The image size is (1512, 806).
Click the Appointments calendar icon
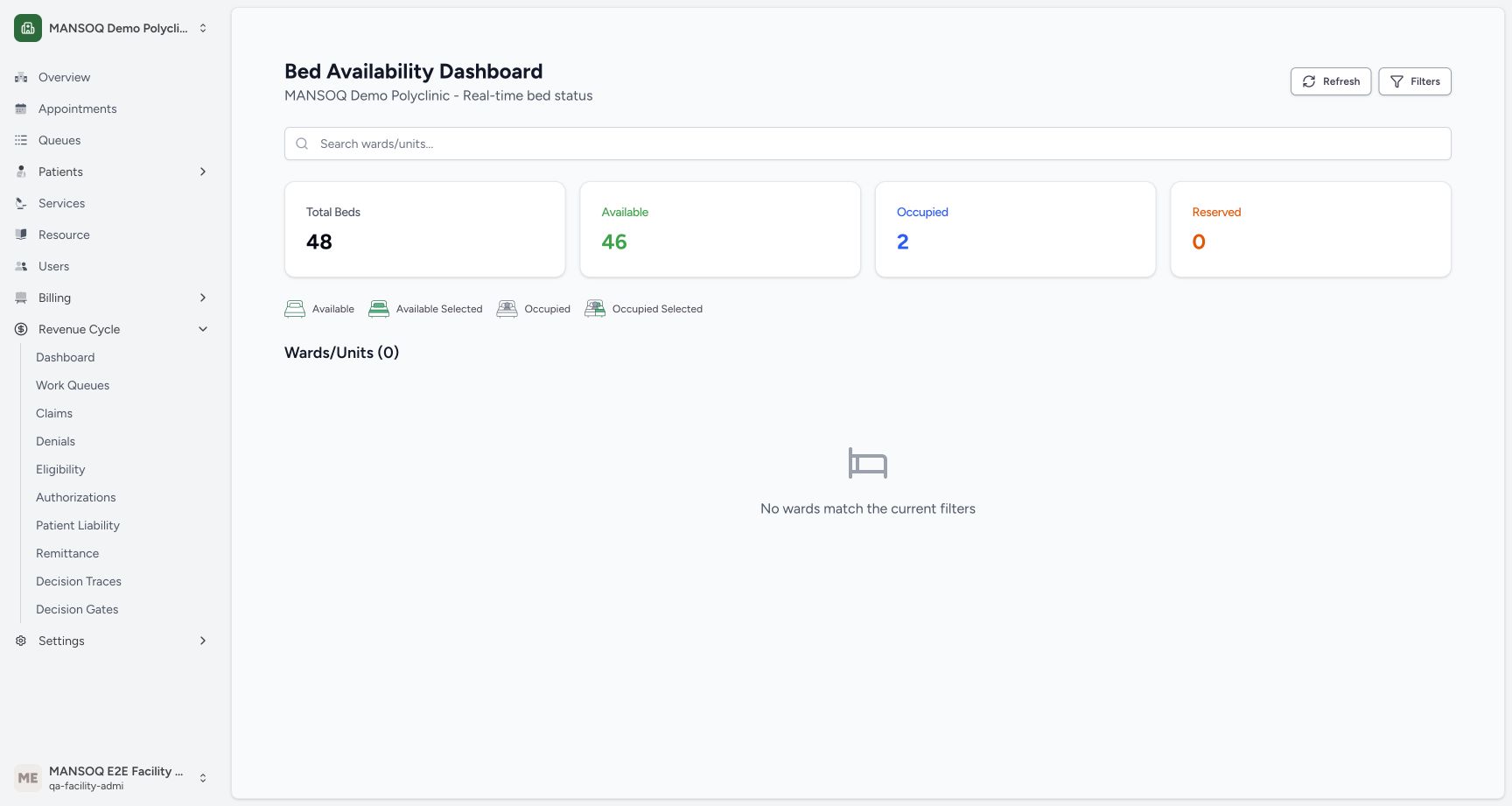21,109
